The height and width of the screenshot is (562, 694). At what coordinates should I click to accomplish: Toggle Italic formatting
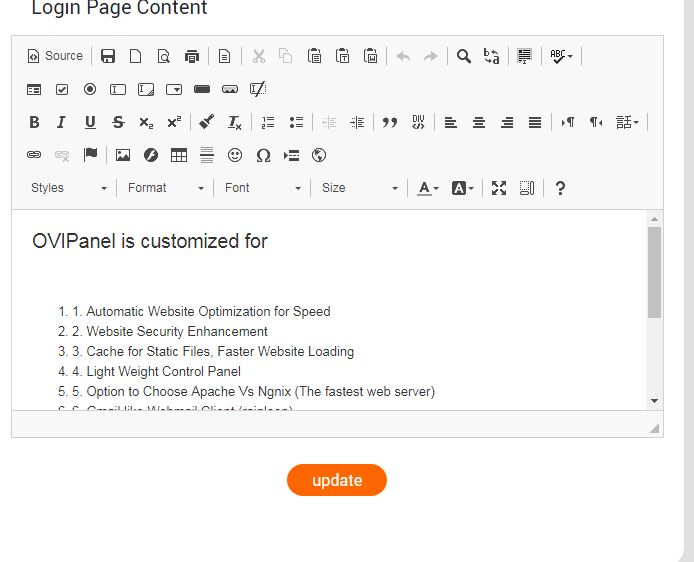[x=62, y=122]
